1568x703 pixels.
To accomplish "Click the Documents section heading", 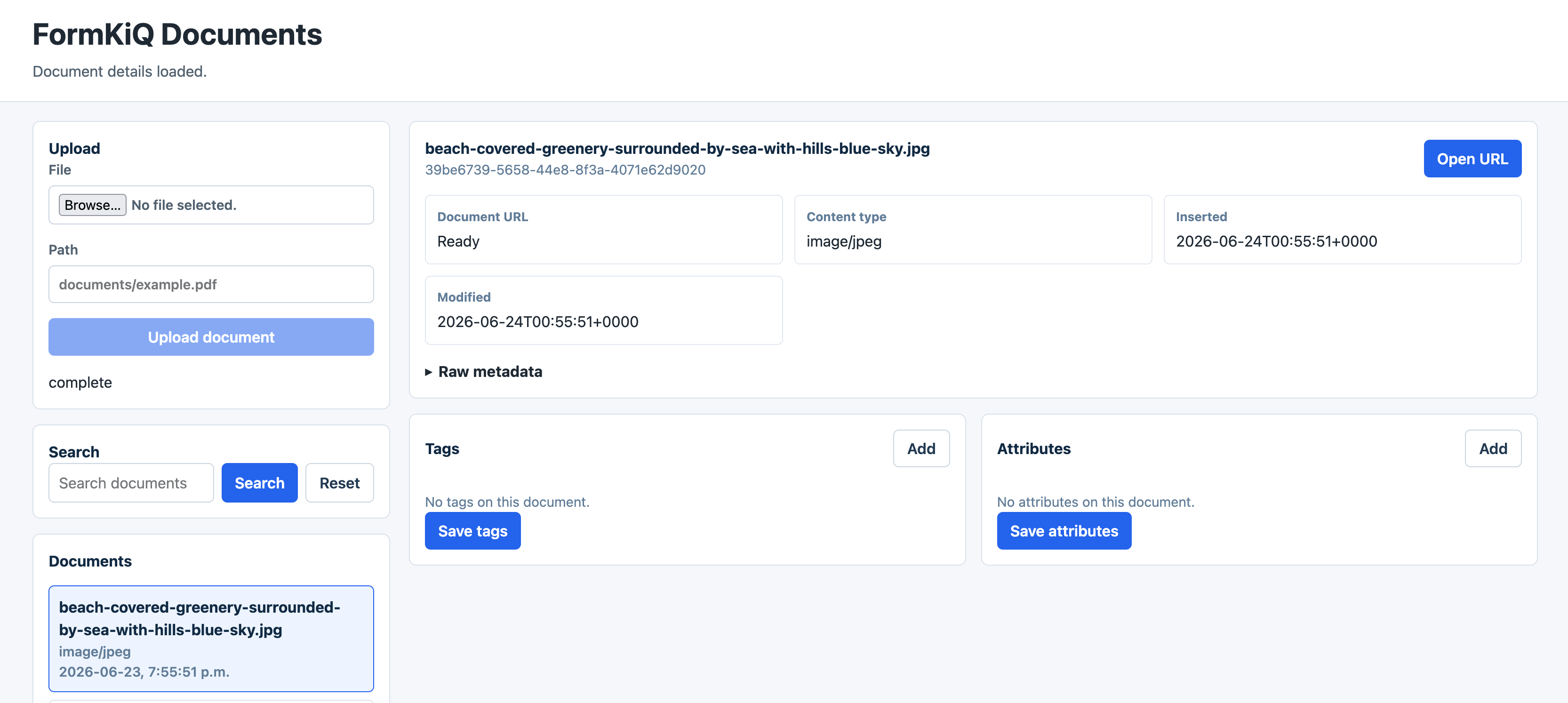I will pos(90,561).
